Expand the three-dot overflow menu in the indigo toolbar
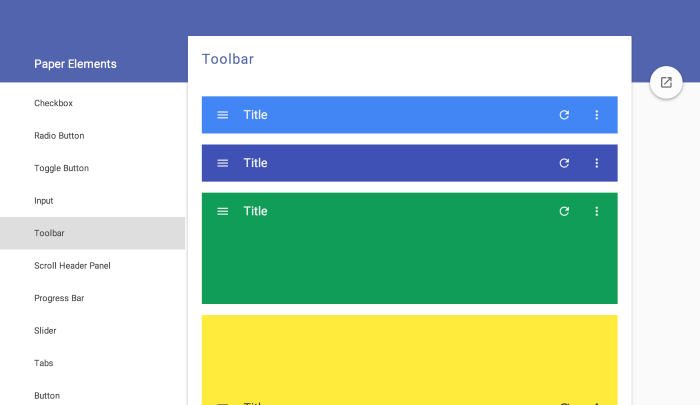This screenshot has height=405, width=700. pyautogui.click(x=596, y=163)
